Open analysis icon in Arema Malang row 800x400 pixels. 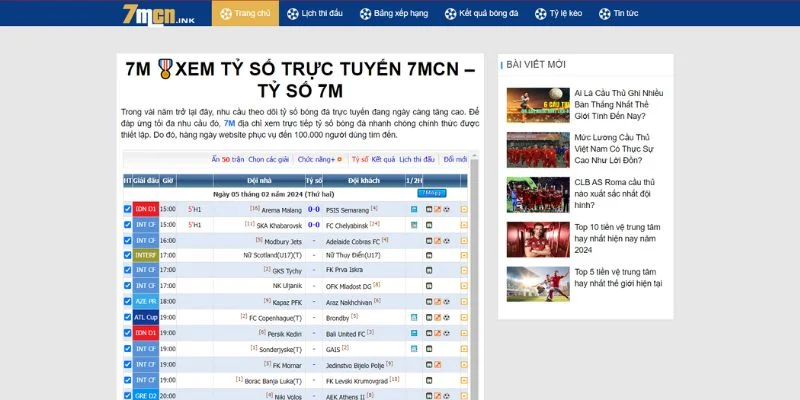pos(429,209)
